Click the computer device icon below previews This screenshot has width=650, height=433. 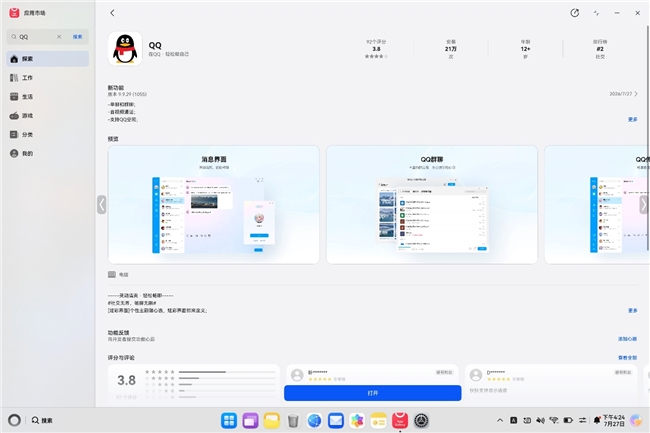point(112,274)
